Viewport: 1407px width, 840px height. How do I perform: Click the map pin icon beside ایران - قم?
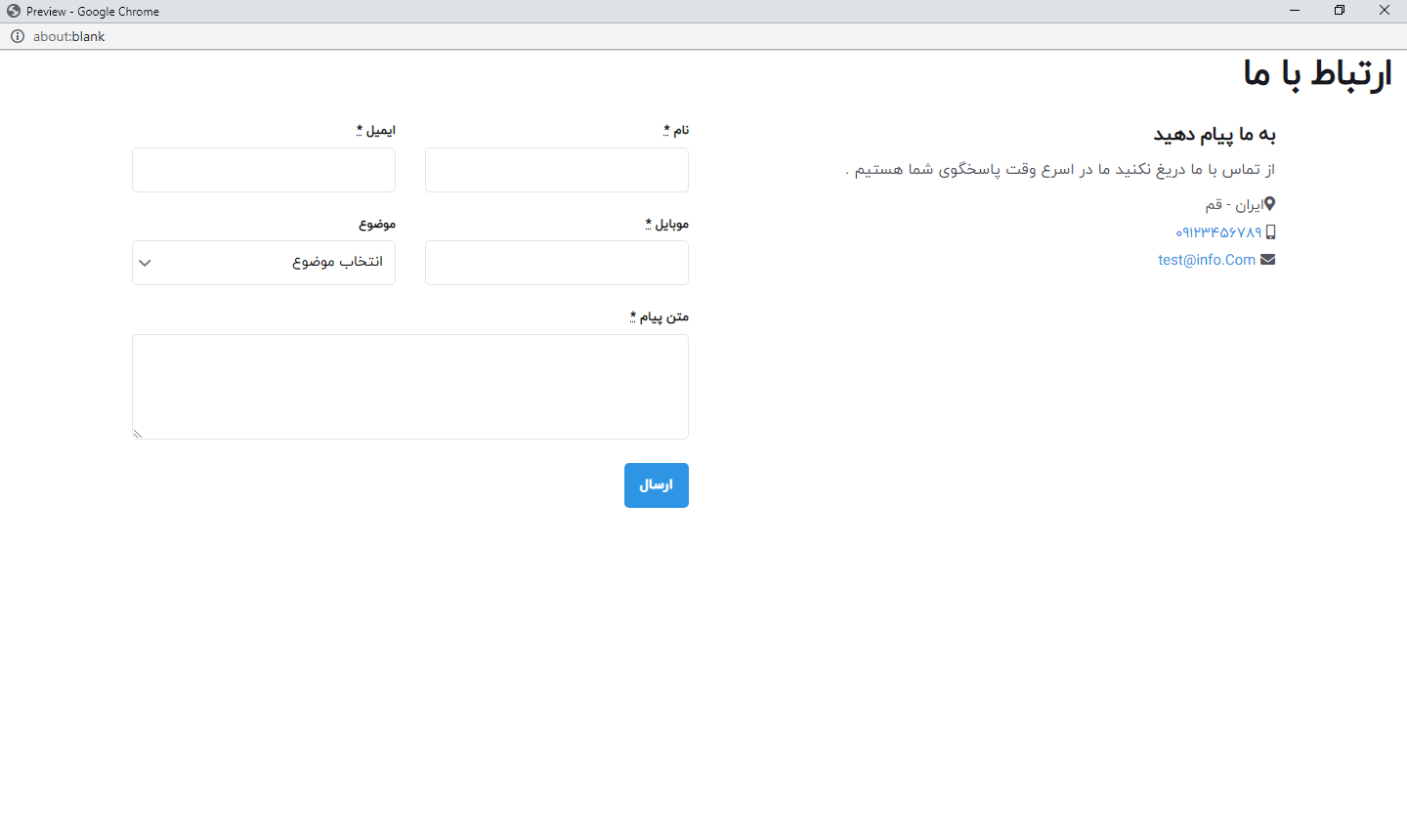[1269, 204]
